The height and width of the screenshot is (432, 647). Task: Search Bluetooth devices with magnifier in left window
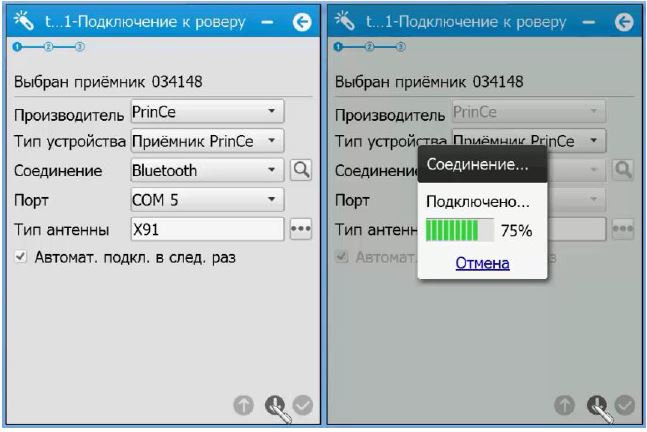click(301, 170)
